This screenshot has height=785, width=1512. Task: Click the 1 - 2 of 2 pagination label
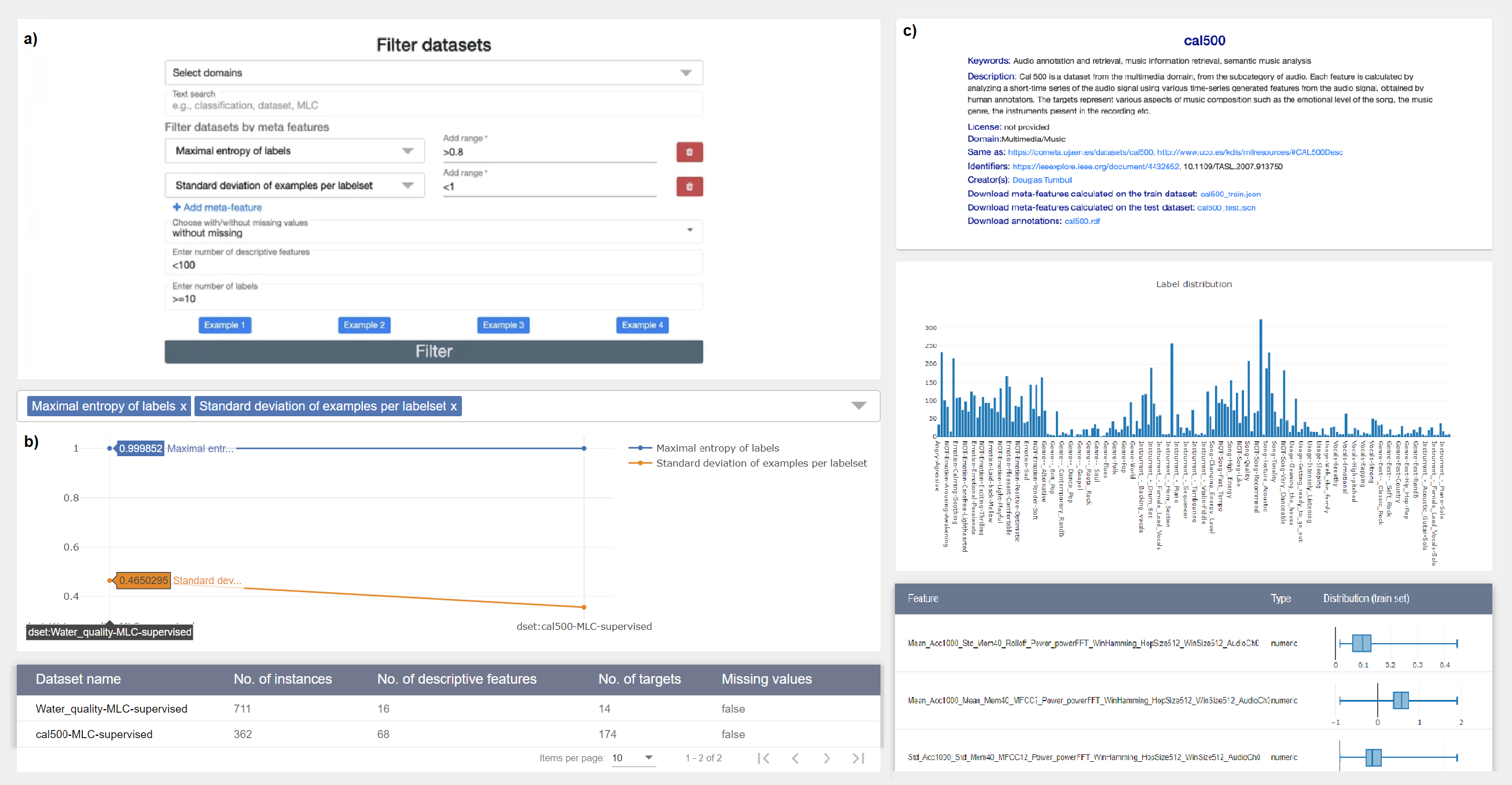click(703, 758)
